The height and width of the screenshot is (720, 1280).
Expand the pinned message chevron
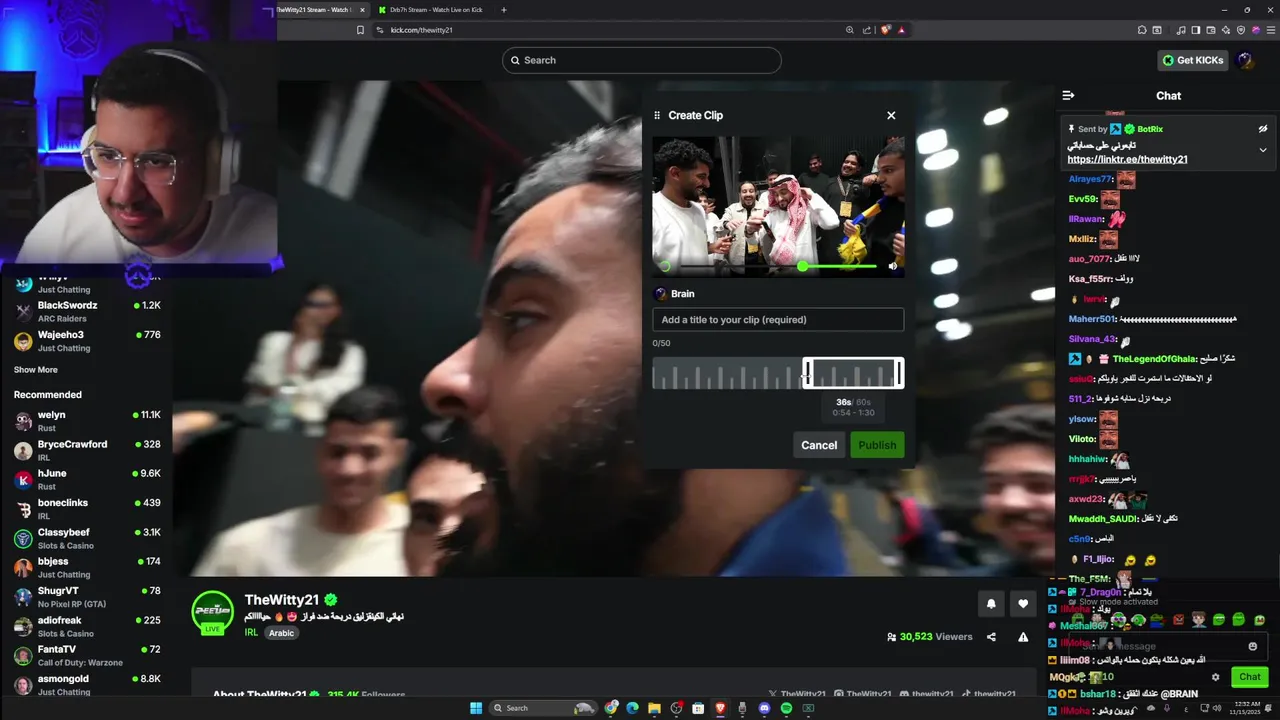pos(1263,150)
